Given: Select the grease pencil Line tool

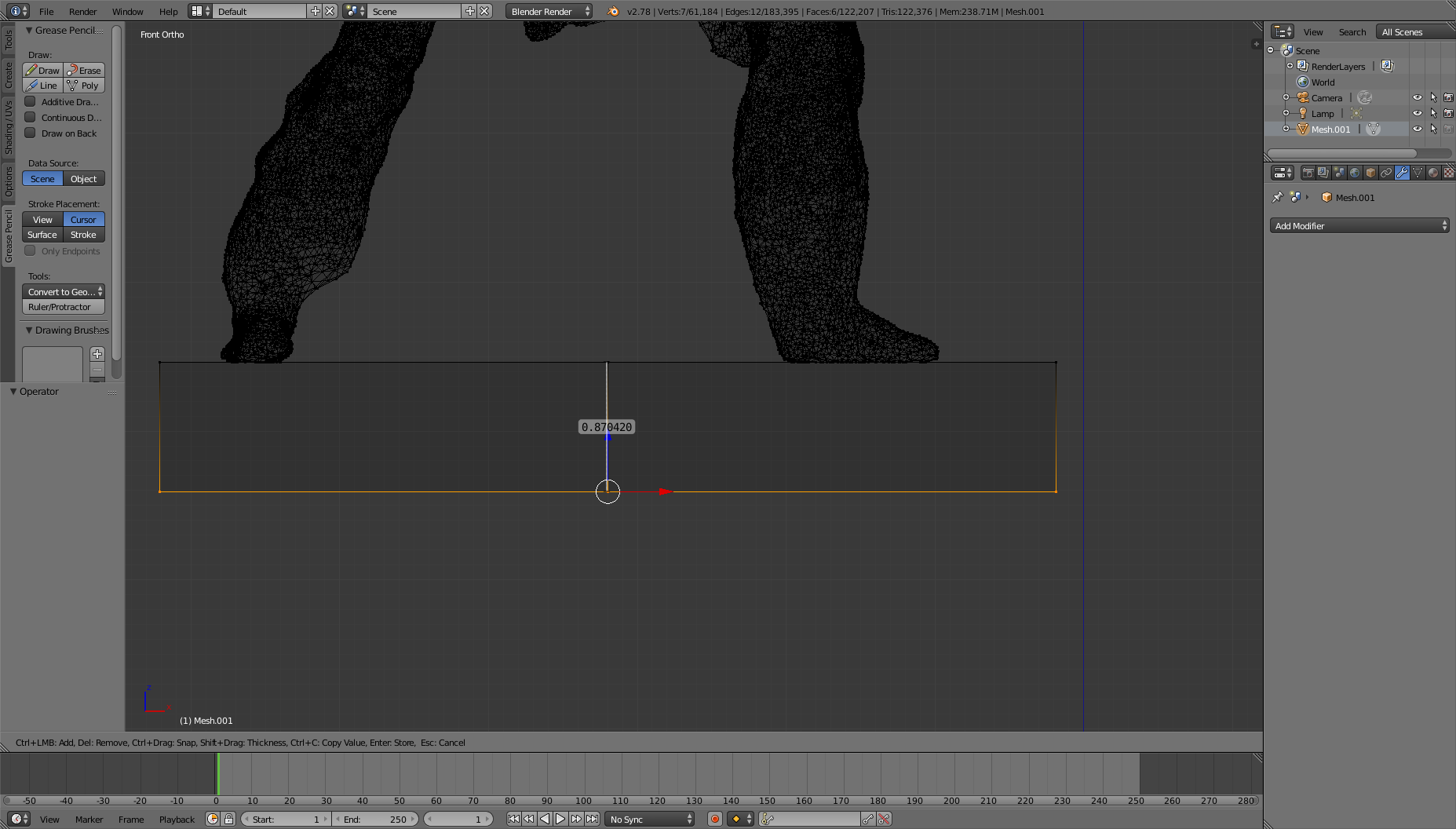Looking at the screenshot, I should point(42,85).
